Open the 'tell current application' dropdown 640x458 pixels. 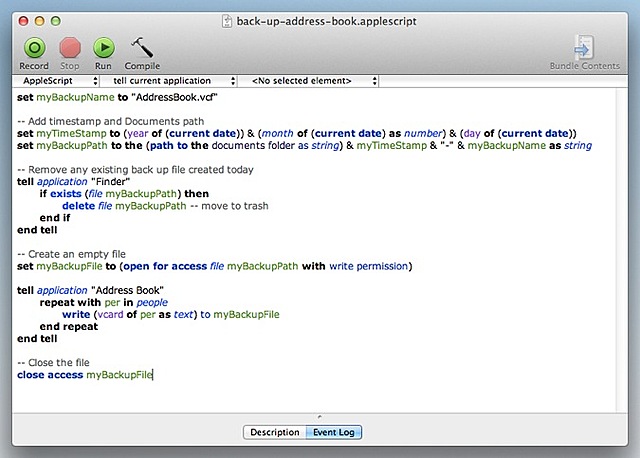click(x=169, y=81)
